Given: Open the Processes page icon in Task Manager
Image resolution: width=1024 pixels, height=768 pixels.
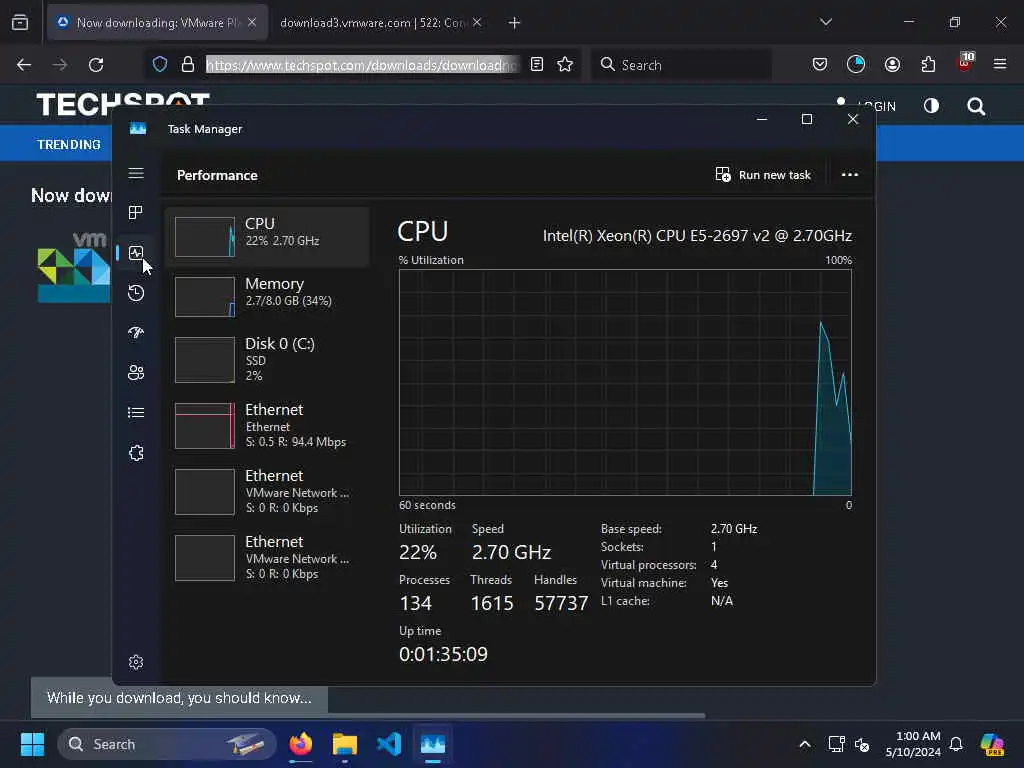Looking at the screenshot, I should (x=136, y=213).
